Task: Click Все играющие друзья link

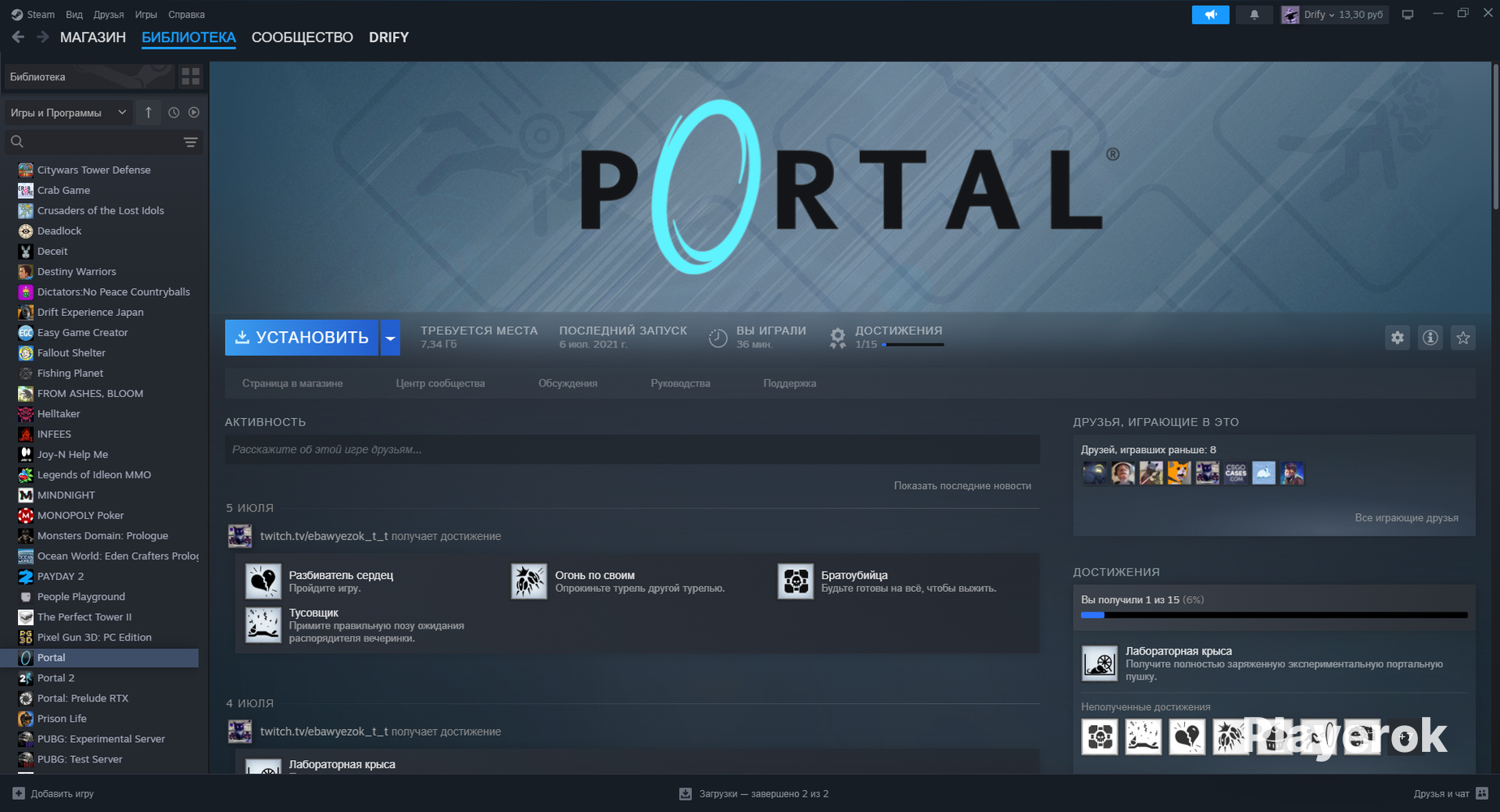Action: pos(1406,517)
